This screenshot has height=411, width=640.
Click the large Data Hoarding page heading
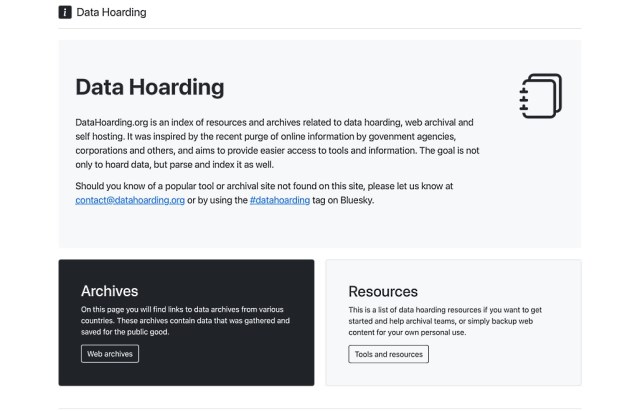[150, 87]
